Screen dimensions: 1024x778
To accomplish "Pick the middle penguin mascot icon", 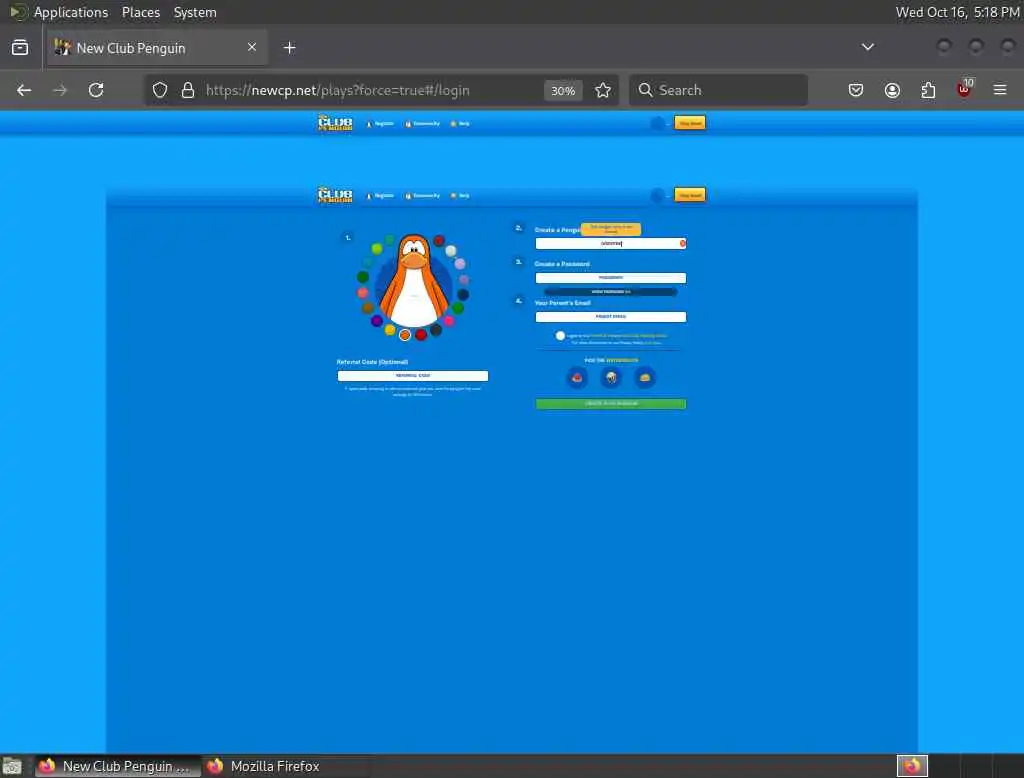I will coord(611,378).
